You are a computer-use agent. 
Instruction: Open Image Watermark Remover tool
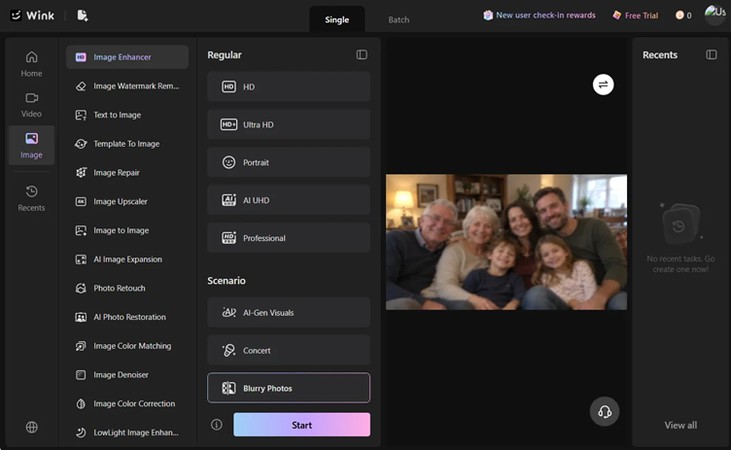pyautogui.click(x=127, y=86)
